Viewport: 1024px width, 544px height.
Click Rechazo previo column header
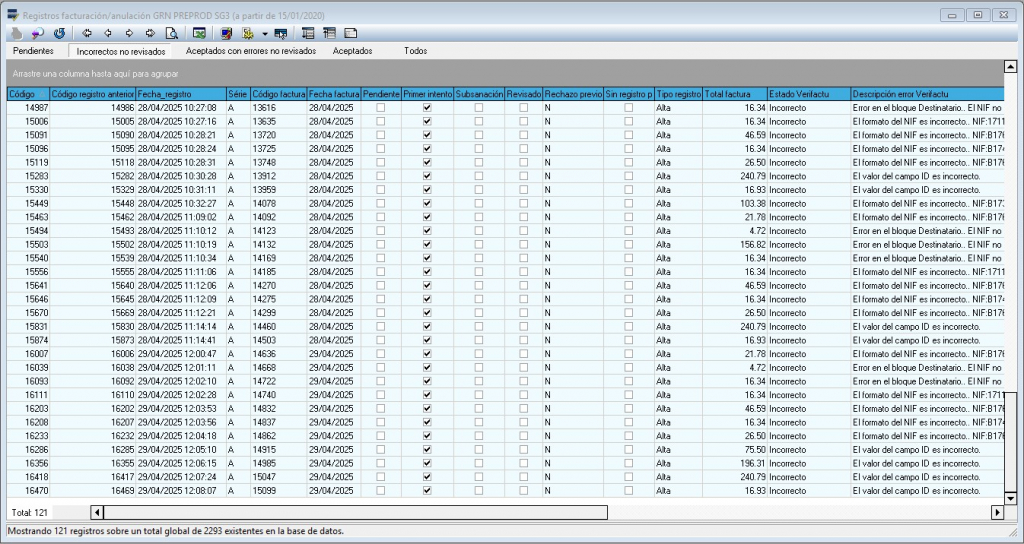coord(573,95)
